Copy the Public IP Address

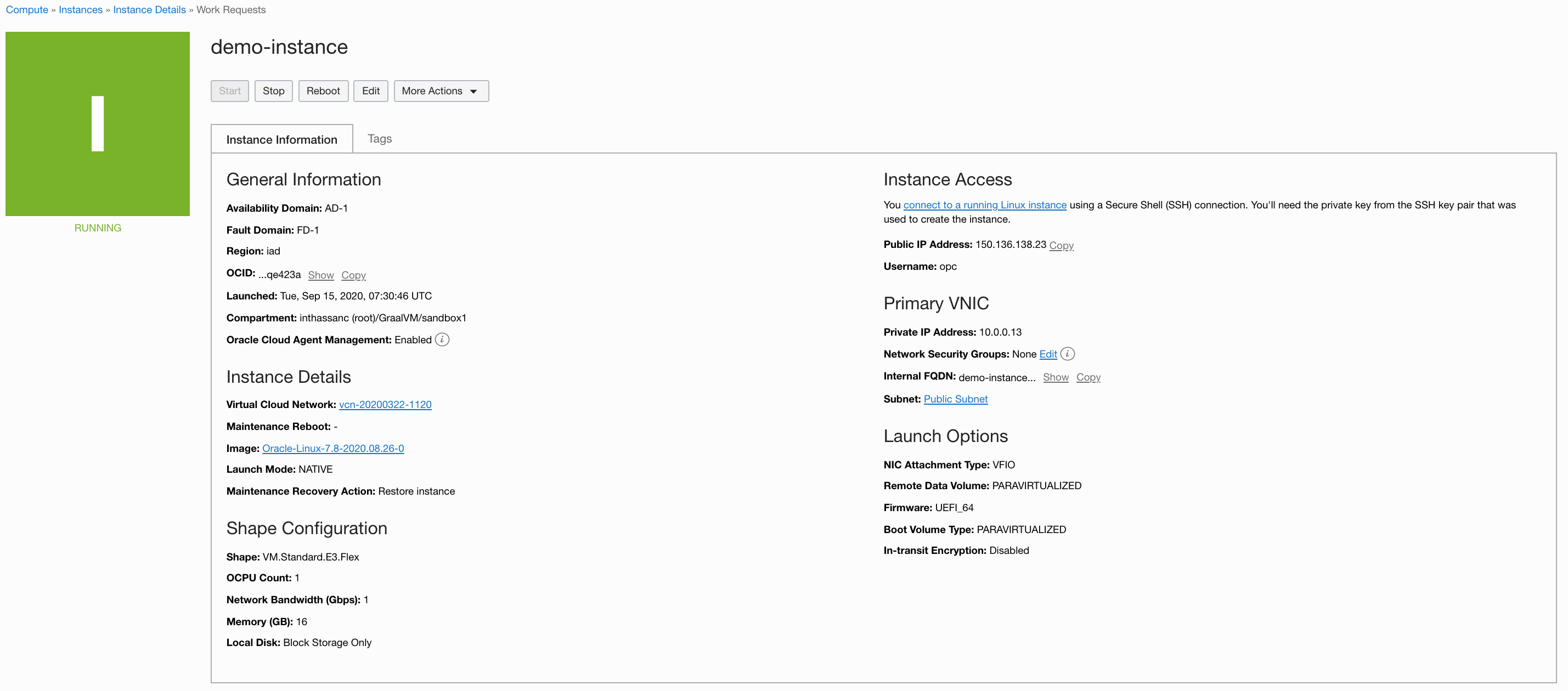(1061, 245)
